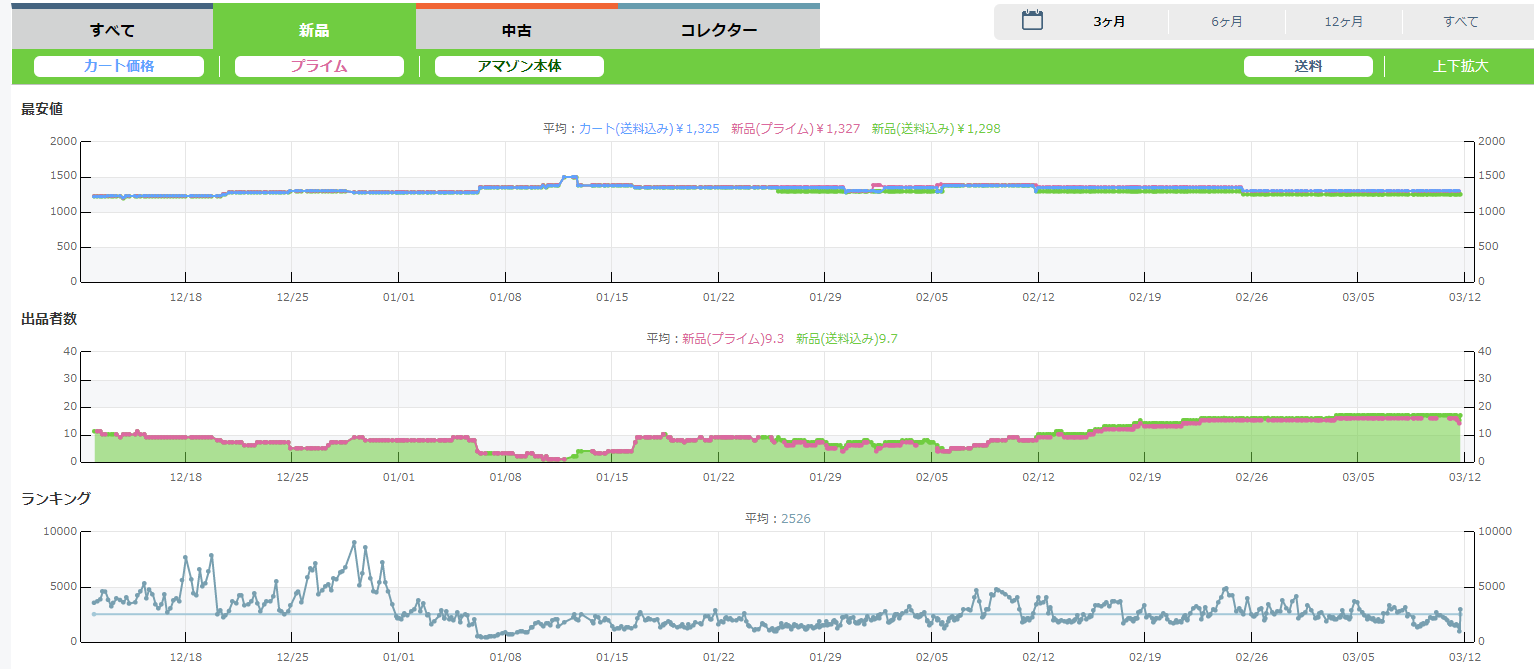The width and height of the screenshot is (1534, 669).
Task: Toggle the アマゾン本体 filter button
Action: pos(519,66)
